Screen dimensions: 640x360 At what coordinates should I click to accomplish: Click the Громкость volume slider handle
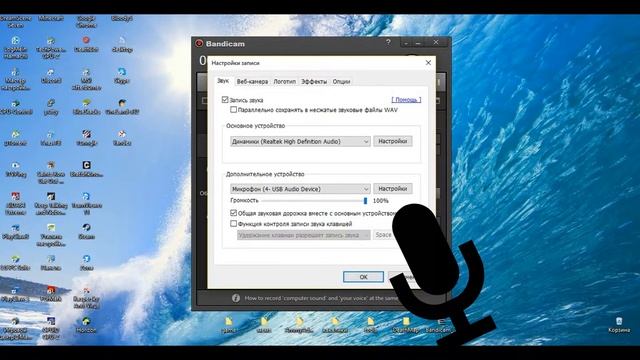(365, 200)
